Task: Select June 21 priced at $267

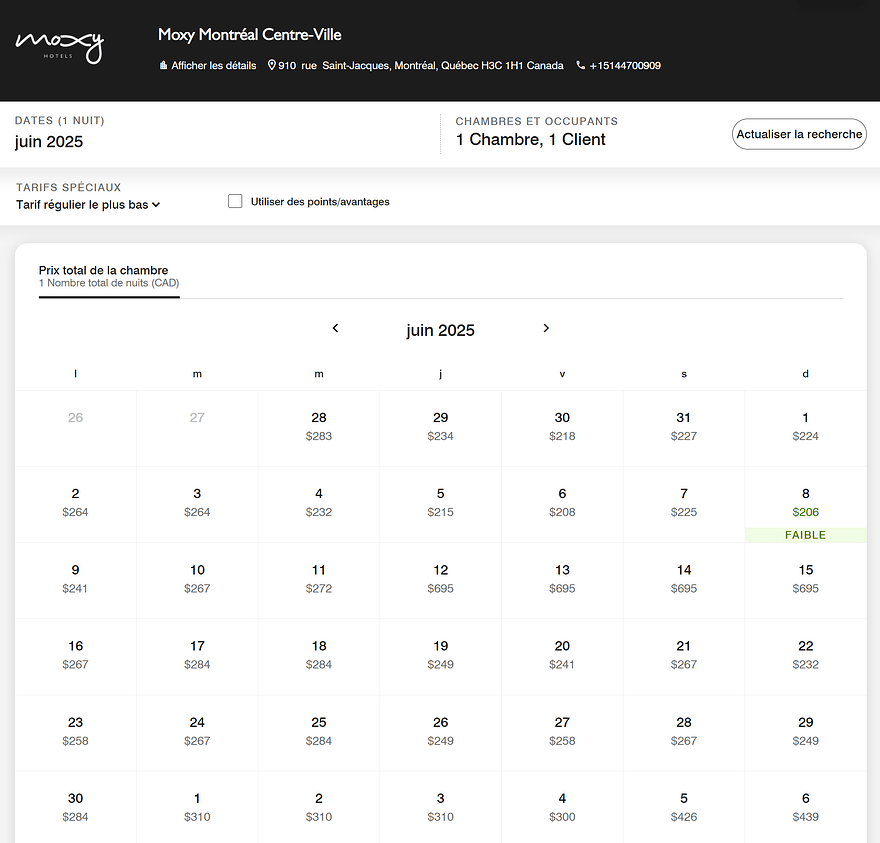Action: pos(684,657)
